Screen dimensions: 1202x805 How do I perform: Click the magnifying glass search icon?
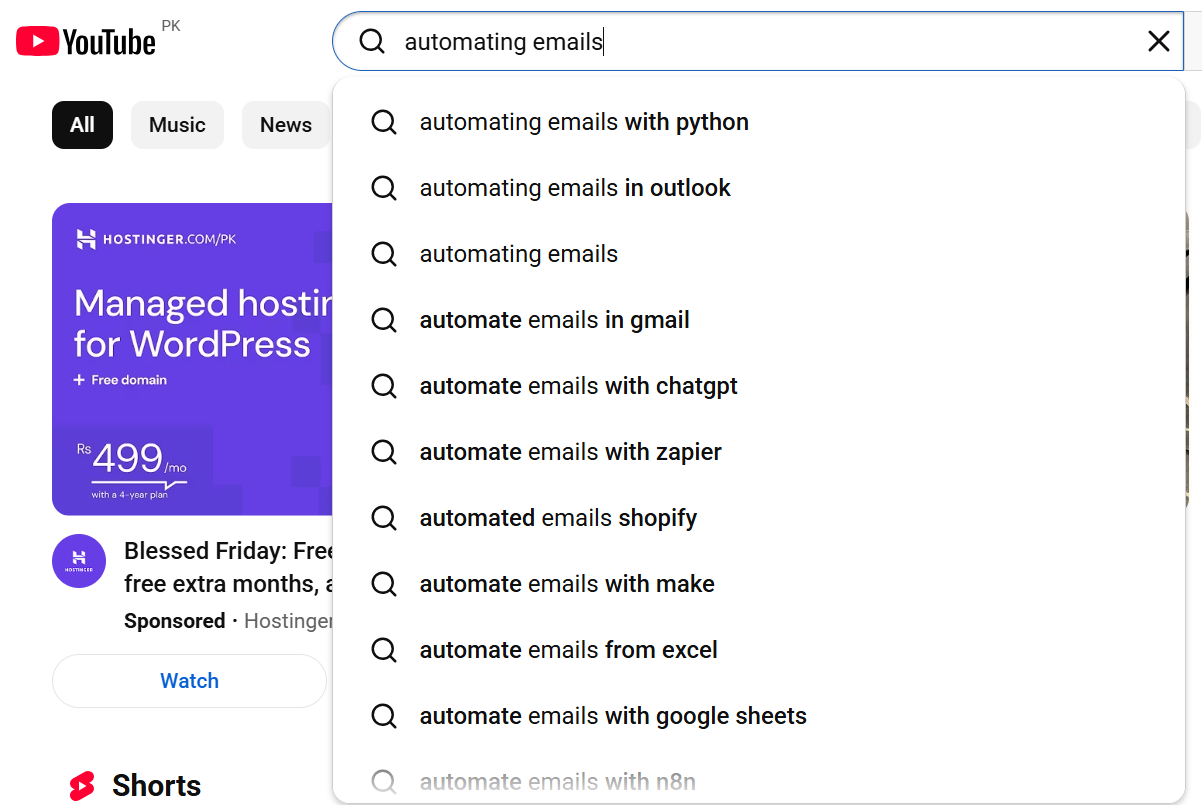tap(371, 41)
